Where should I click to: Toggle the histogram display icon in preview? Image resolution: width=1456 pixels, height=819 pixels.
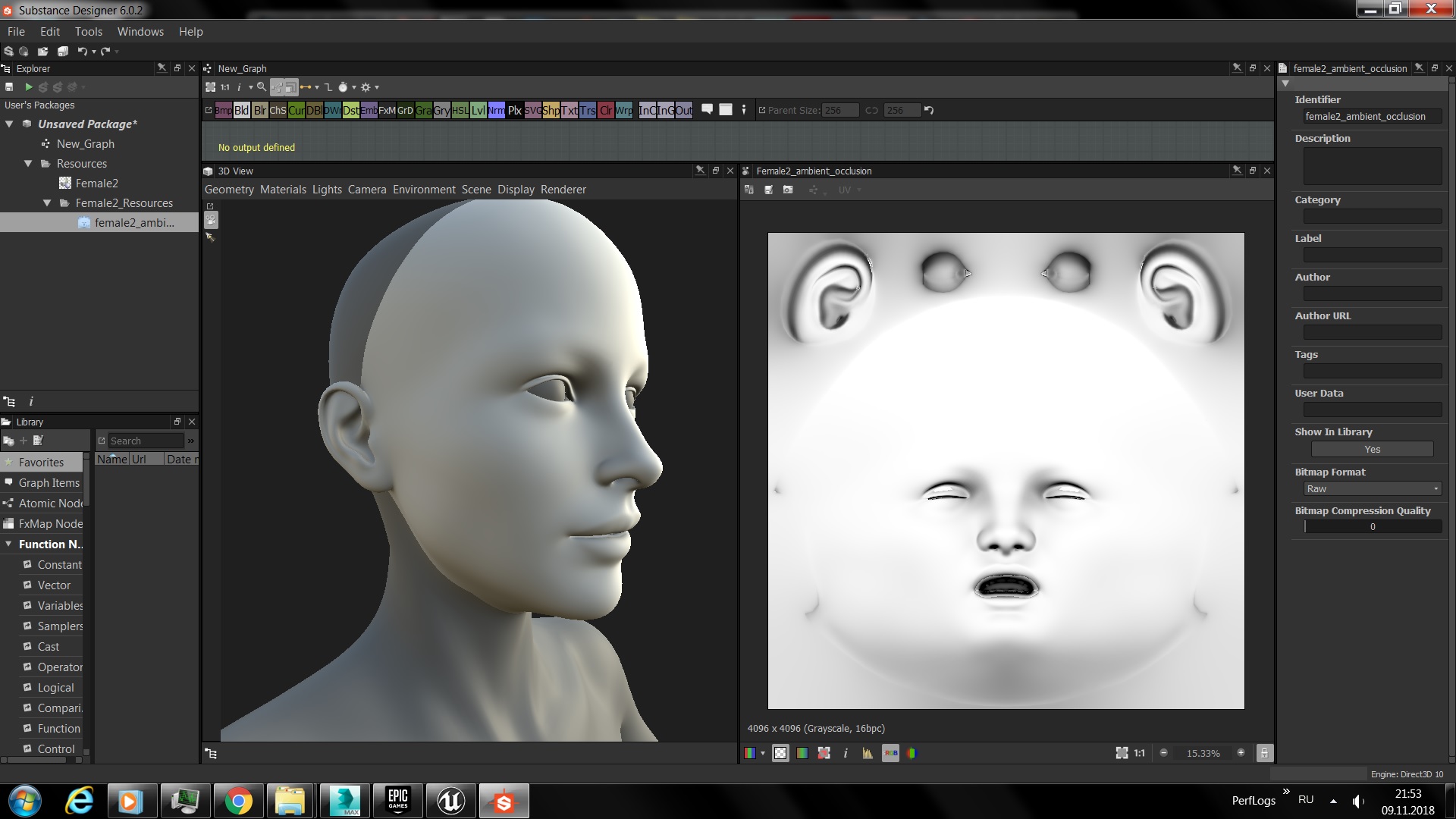coord(867,753)
